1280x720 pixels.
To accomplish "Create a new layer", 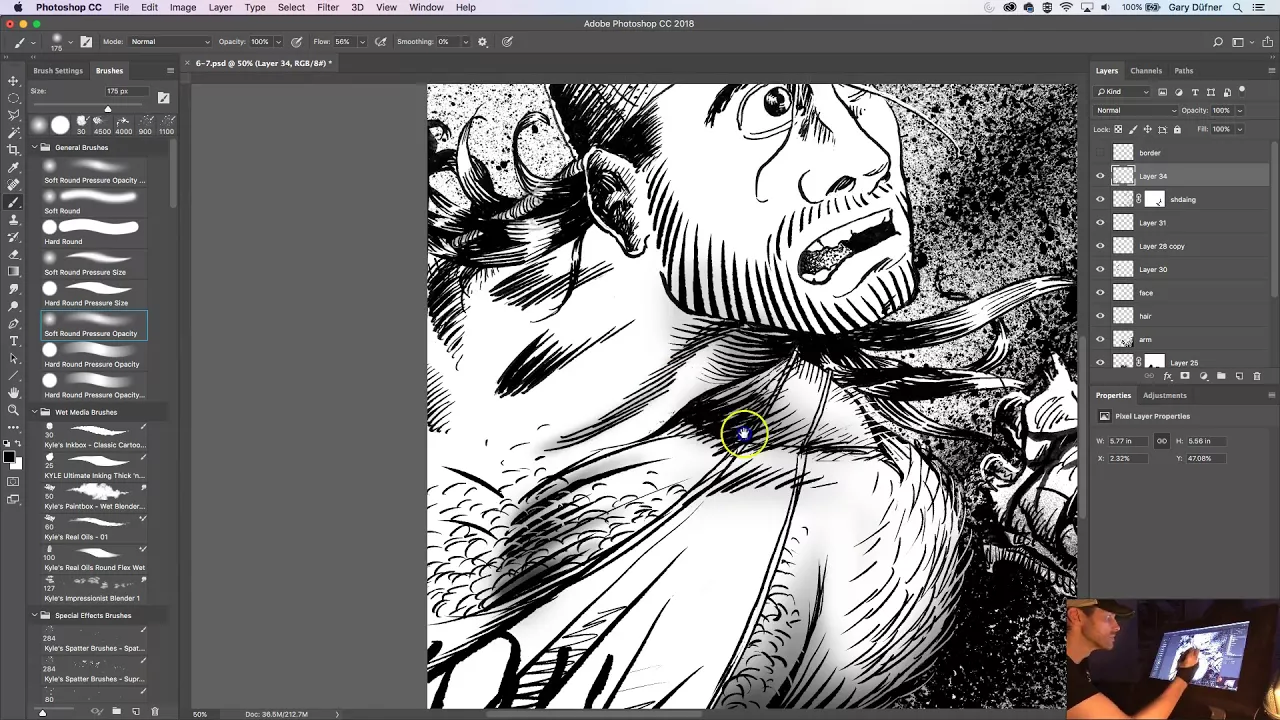I will click(1239, 376).
